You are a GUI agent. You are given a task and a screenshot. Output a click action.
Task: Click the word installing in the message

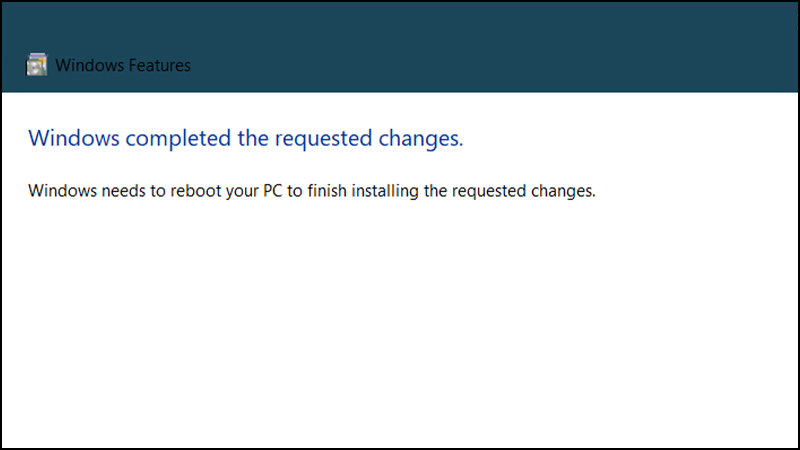pos(385,191)
